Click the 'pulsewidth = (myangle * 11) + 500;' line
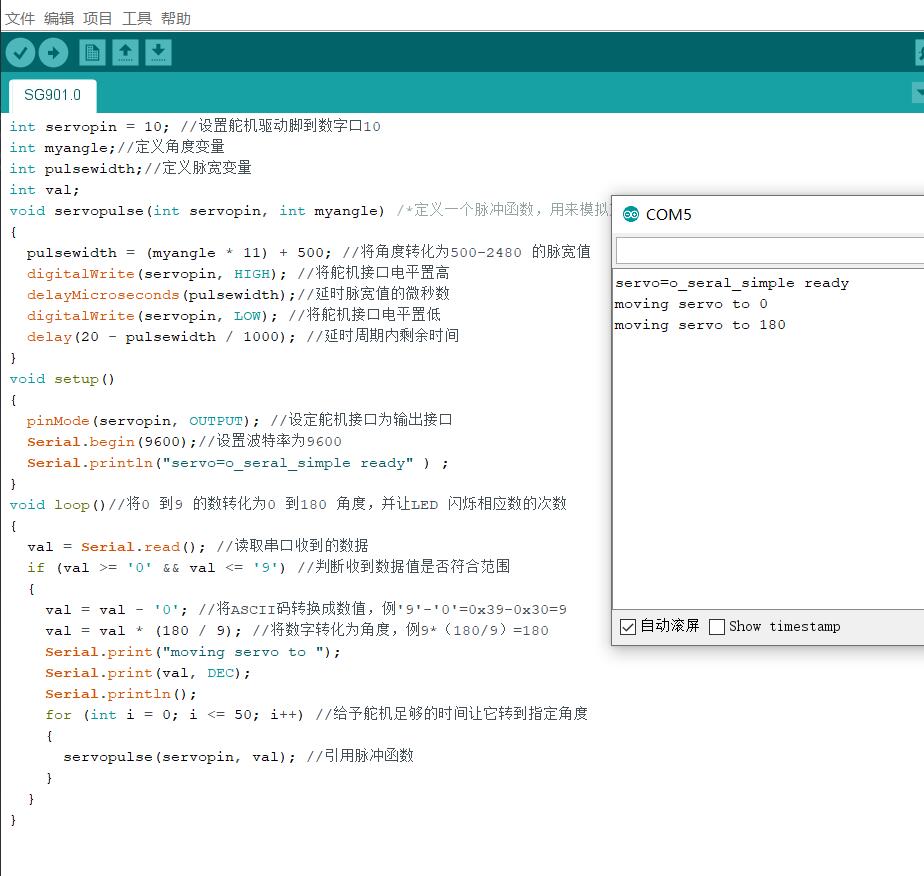This screenshot has height=876, width=924. (x=308, y=253)
